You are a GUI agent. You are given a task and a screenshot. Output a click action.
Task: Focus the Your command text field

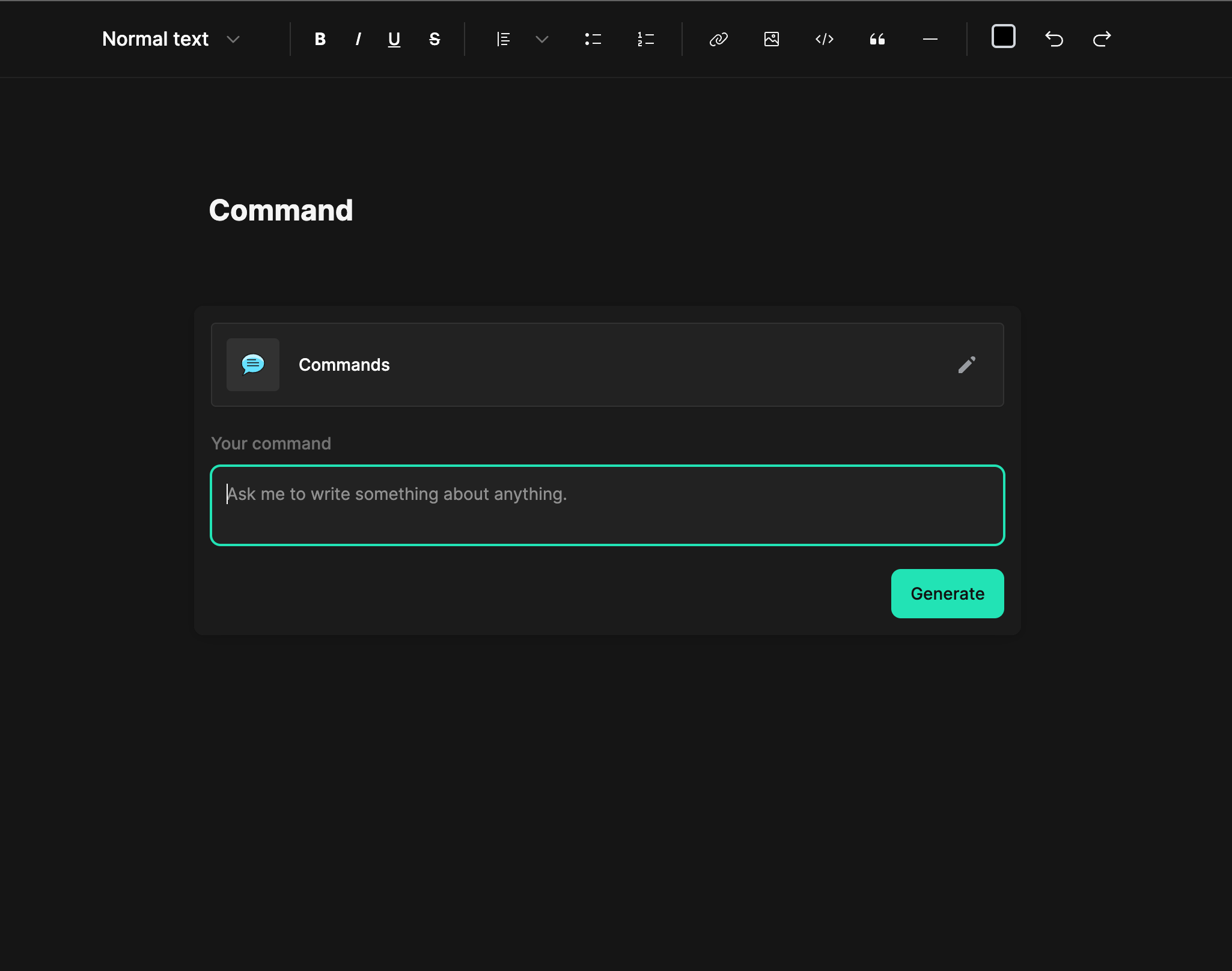click(608, 505)
